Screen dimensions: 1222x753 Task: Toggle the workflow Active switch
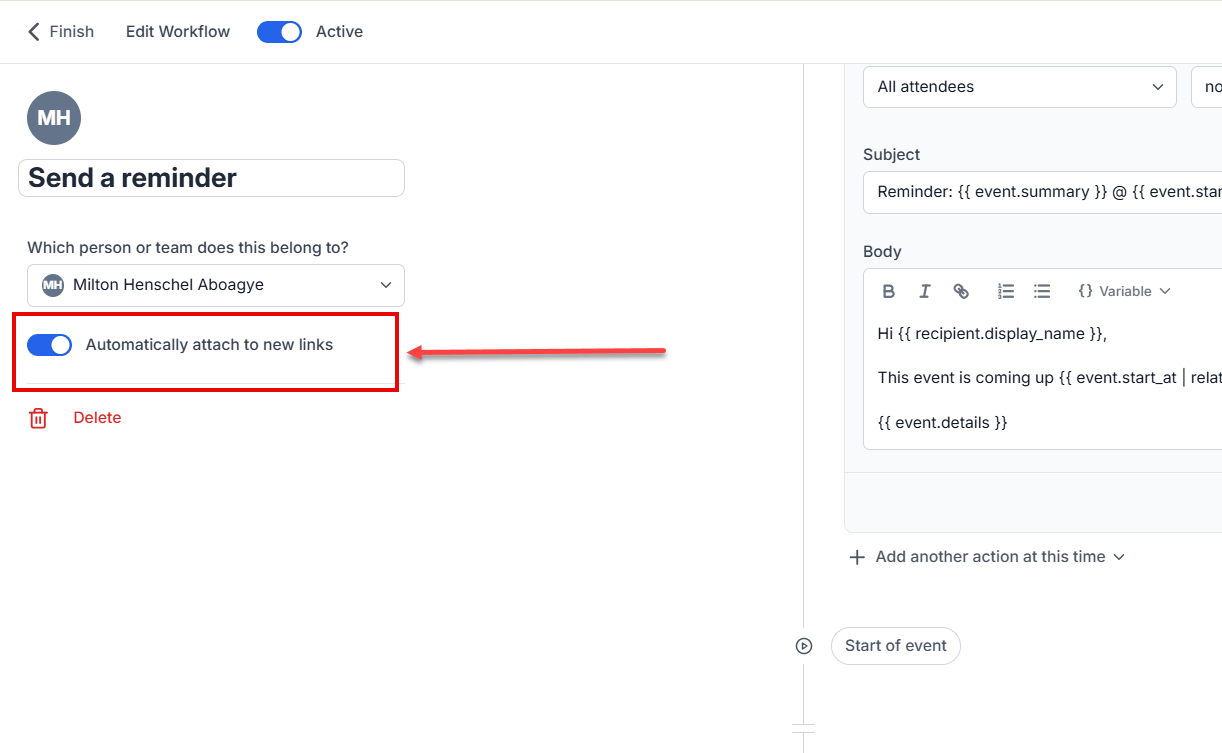point(278,31)
